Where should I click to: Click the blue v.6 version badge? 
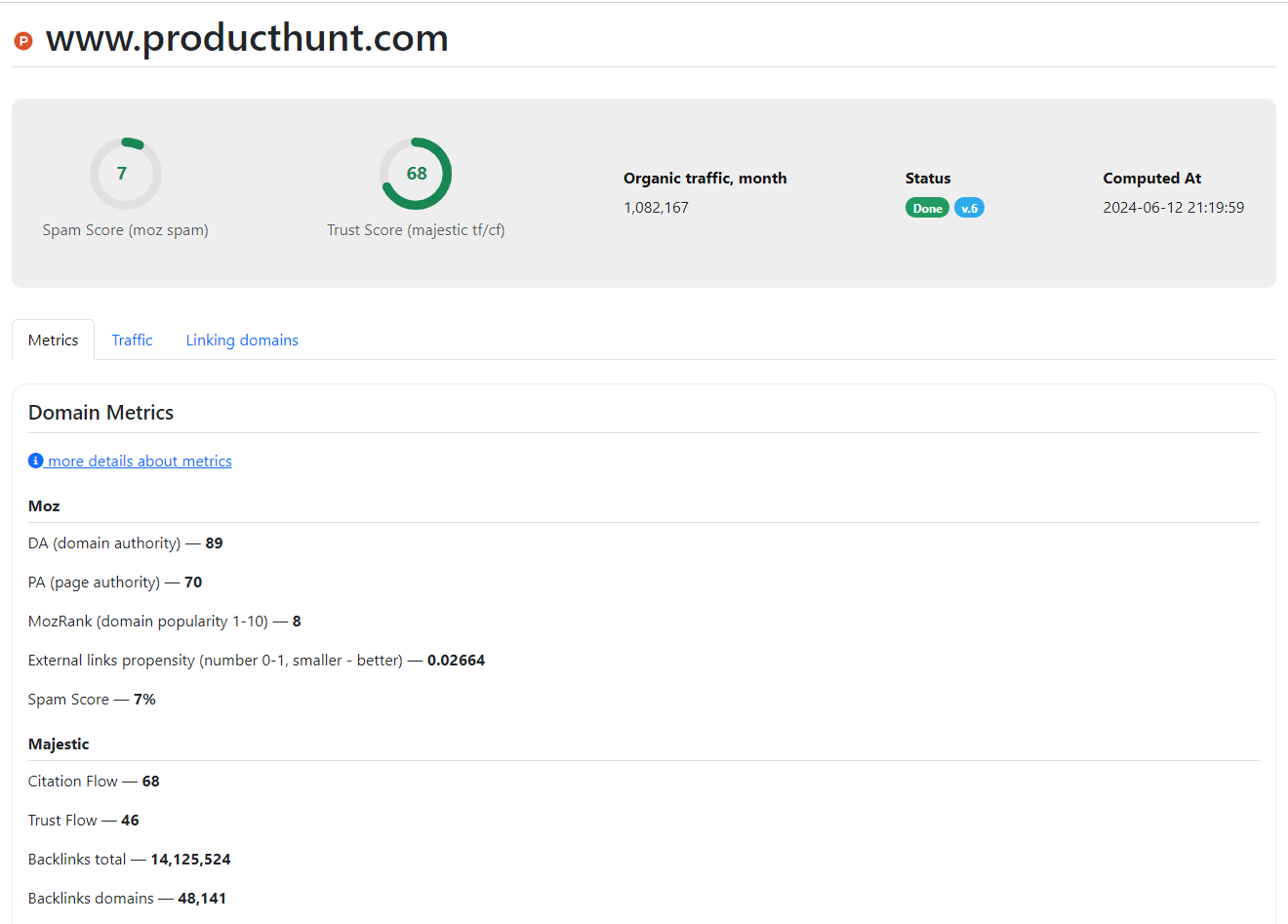pyautogui.click(x=969, y=208)
